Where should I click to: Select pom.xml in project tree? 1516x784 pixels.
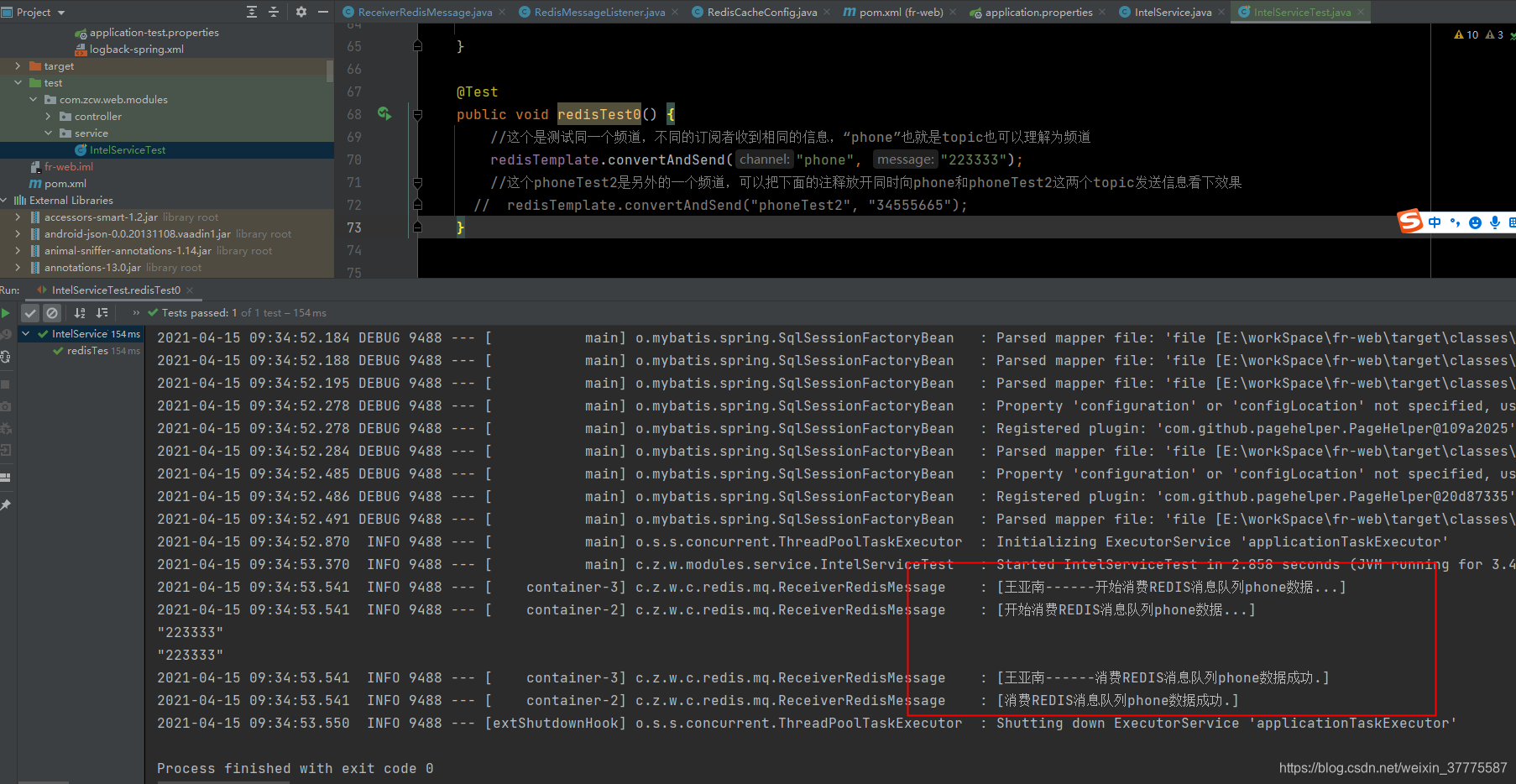pos(167,183)
